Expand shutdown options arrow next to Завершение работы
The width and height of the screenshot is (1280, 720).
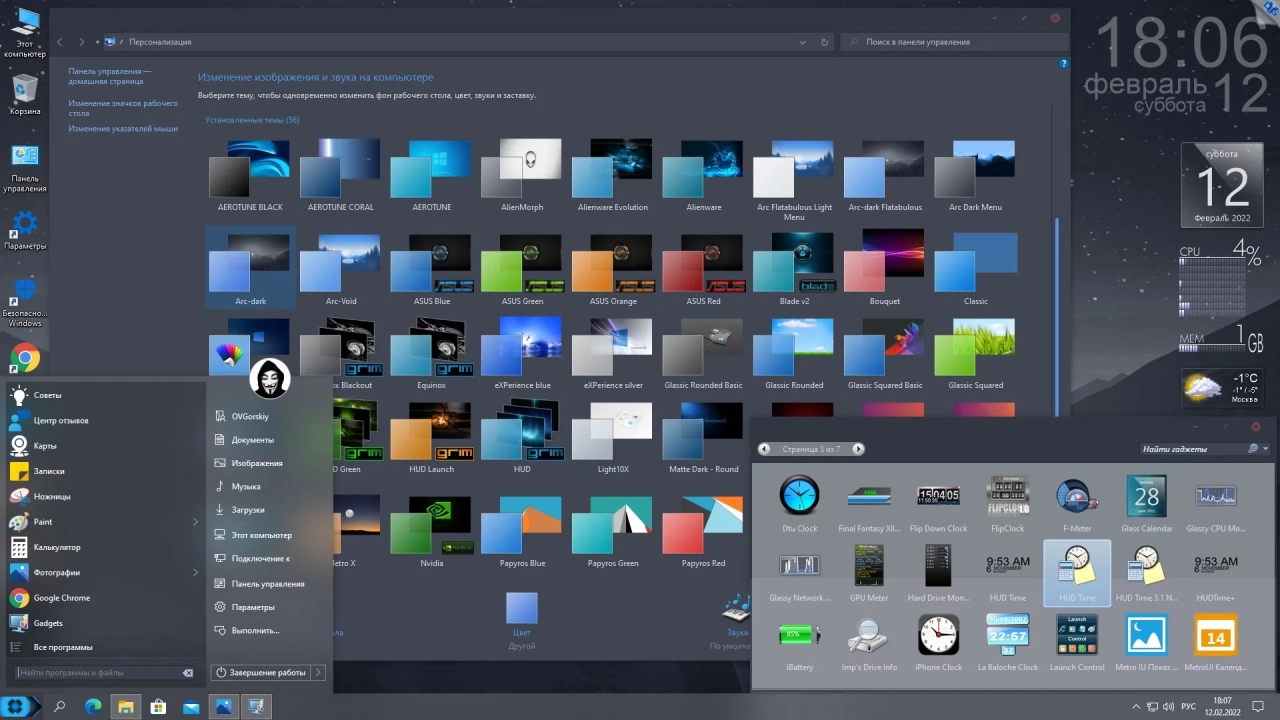[319, 673]
